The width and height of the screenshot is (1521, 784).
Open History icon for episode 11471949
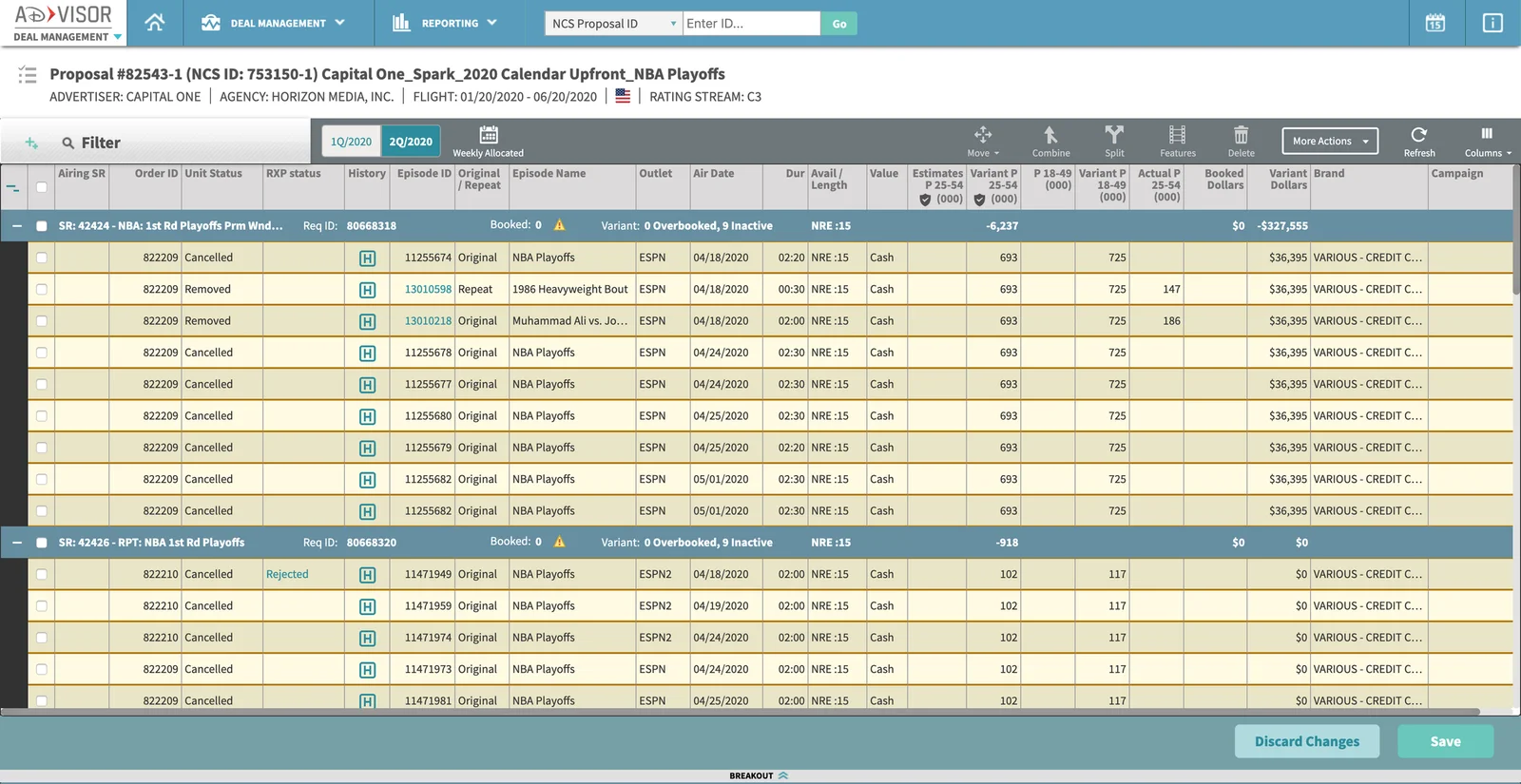(x=367, y=575)
